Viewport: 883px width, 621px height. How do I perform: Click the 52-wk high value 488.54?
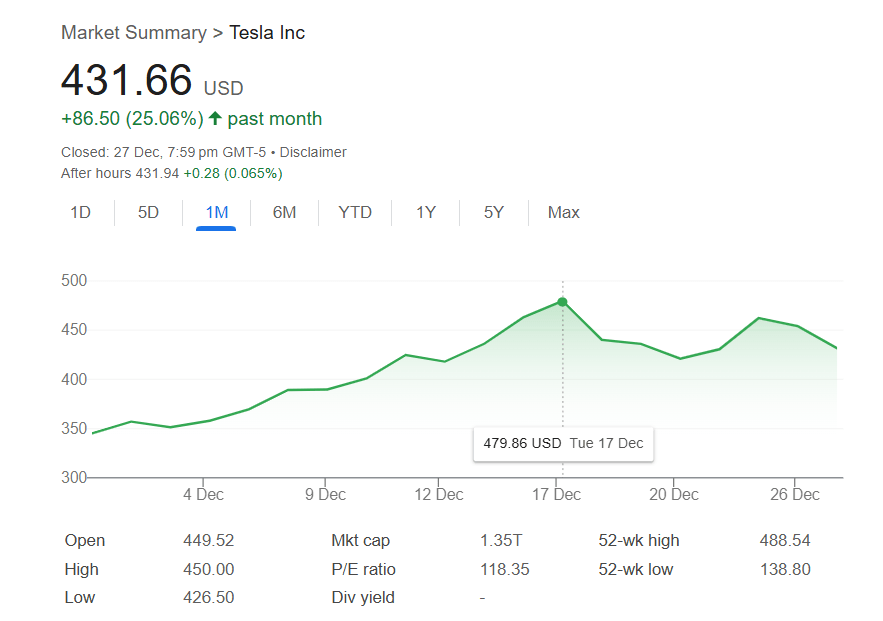[785, 540]
